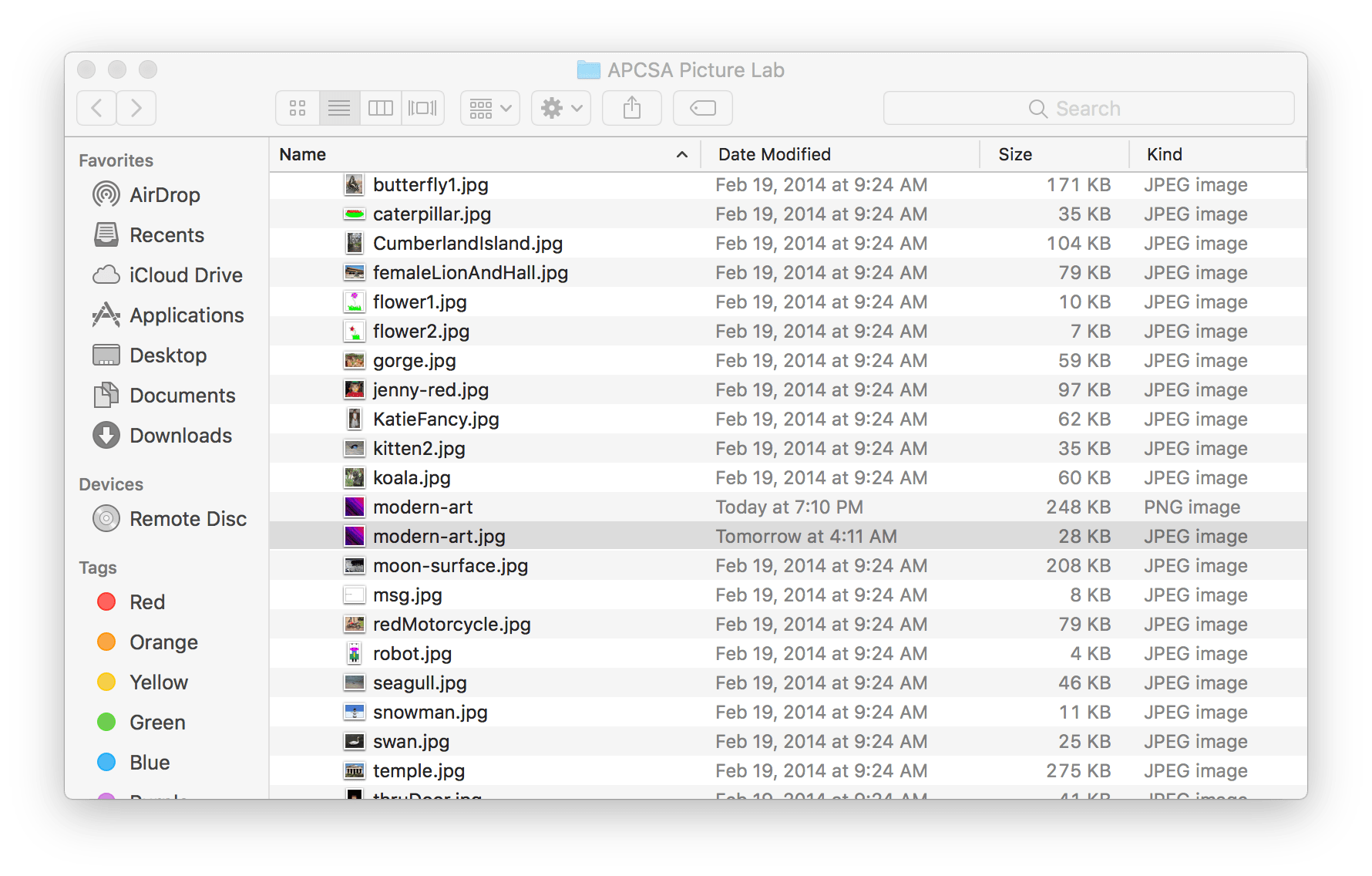This screenshot has height=876, width=1372.
Task: Click the Edit Tags button
Action: click(x=702, y=108)
